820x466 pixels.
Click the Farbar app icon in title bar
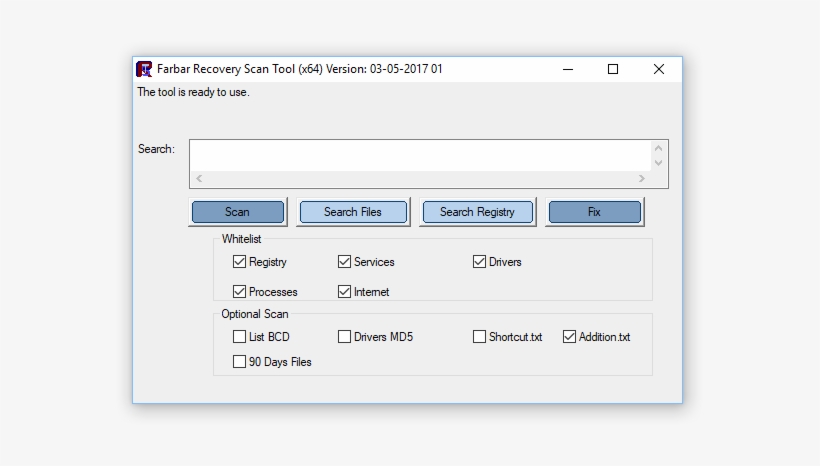click(x=144, y=69)
